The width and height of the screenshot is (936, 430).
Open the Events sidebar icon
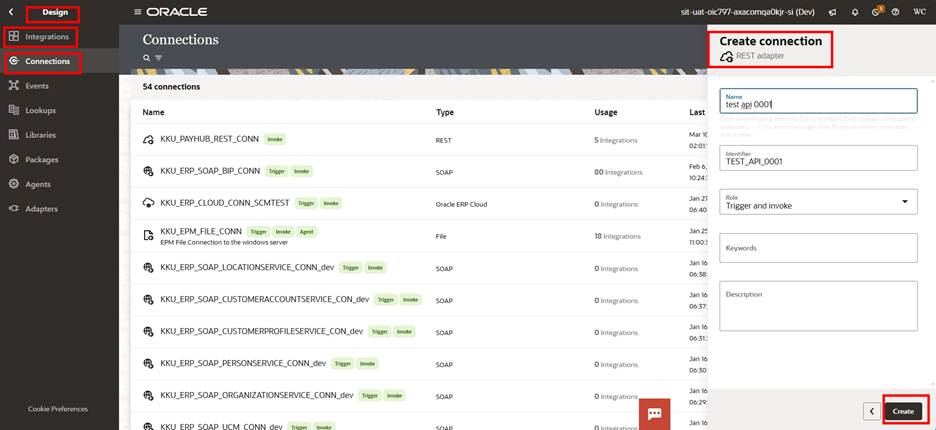[14, 85]
